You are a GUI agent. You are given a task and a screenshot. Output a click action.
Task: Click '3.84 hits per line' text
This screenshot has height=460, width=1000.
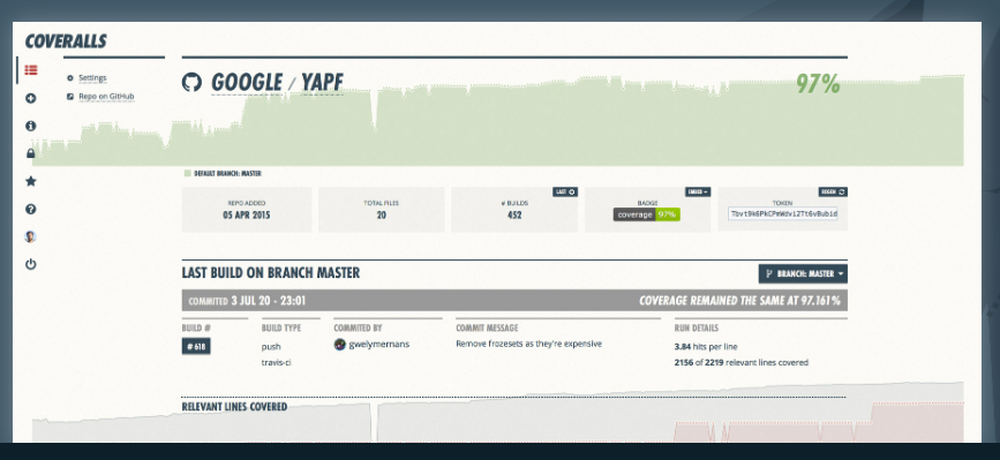pos(706,346)
